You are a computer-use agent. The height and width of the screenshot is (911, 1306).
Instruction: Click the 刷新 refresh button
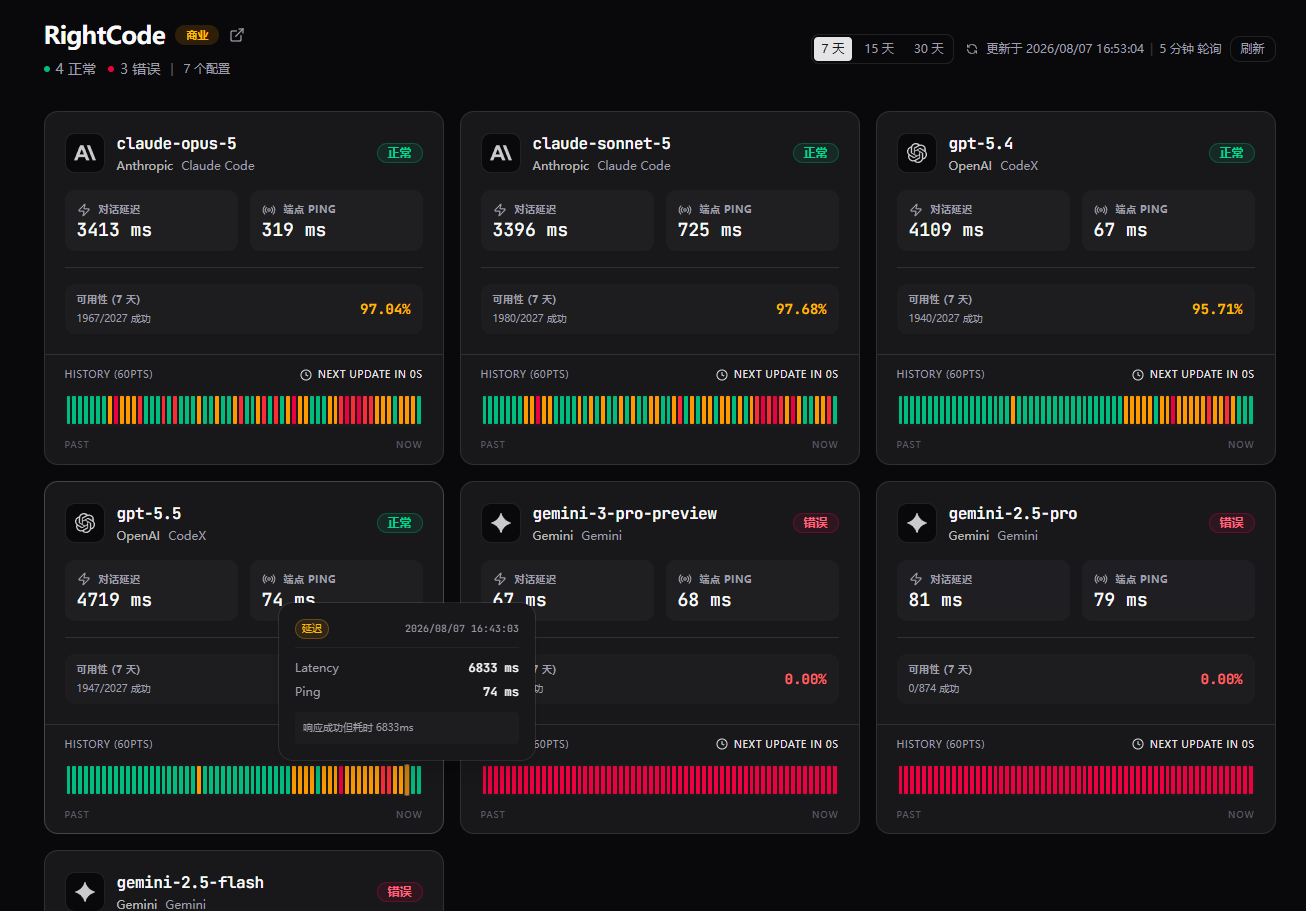coord(1252,49)
